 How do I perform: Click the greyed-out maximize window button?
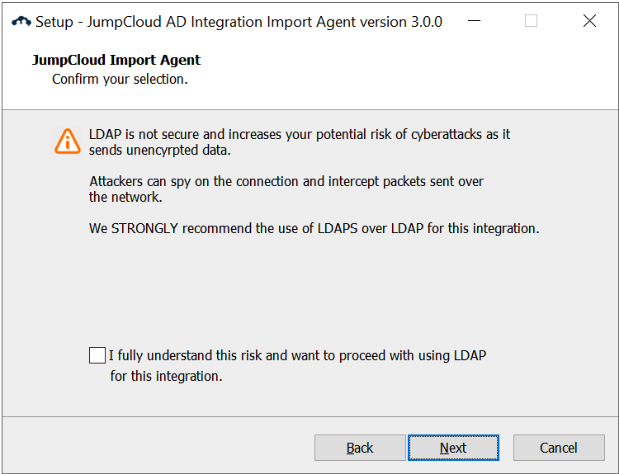click(x=531, y=21)
